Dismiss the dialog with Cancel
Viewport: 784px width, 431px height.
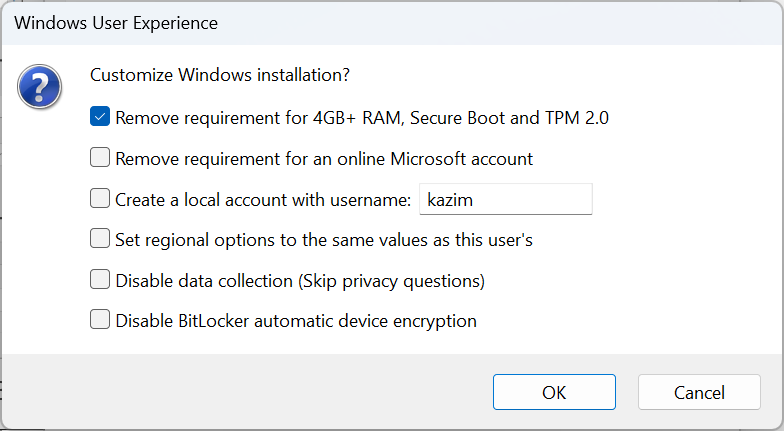[699, 392]
